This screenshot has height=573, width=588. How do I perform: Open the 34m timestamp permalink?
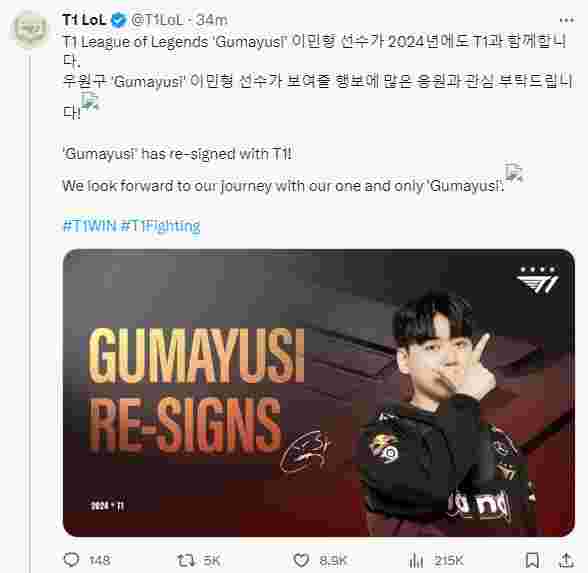coord(212,20)
